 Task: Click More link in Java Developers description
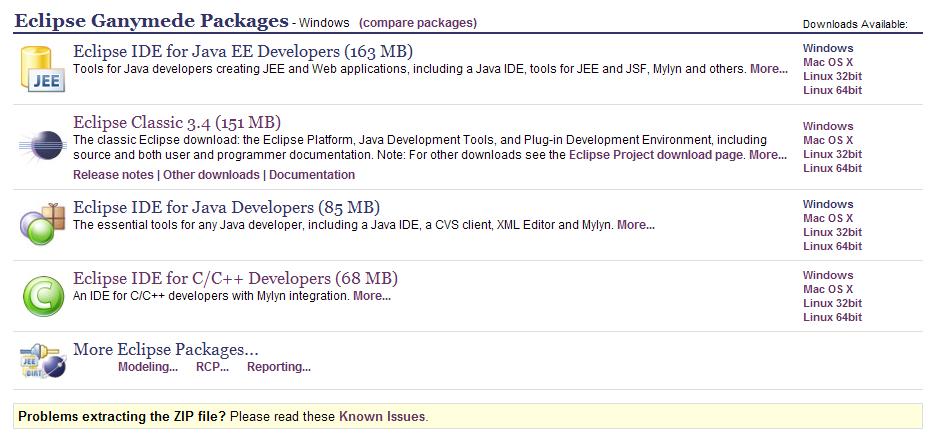636,225
